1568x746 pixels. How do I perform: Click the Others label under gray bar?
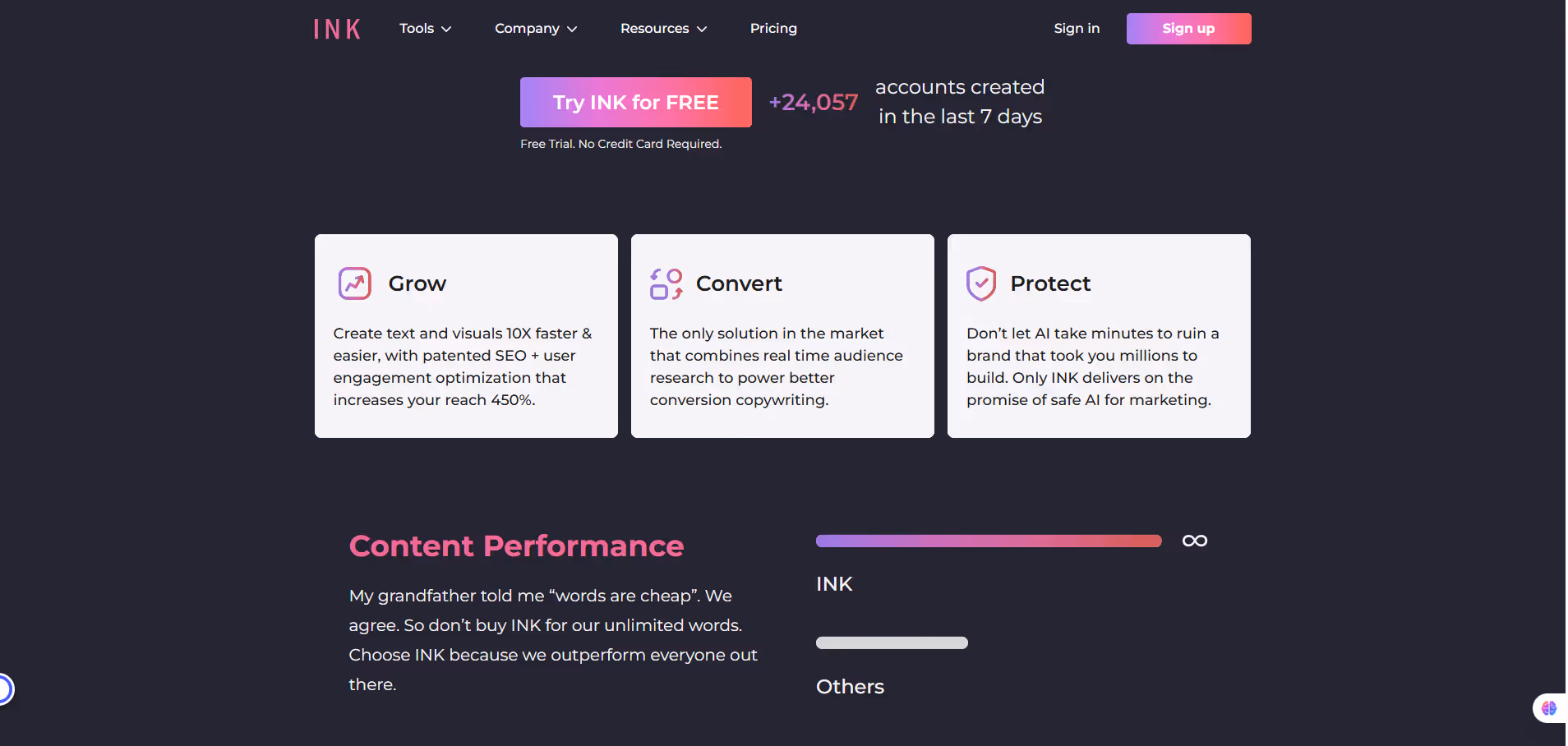click(850, 687)
